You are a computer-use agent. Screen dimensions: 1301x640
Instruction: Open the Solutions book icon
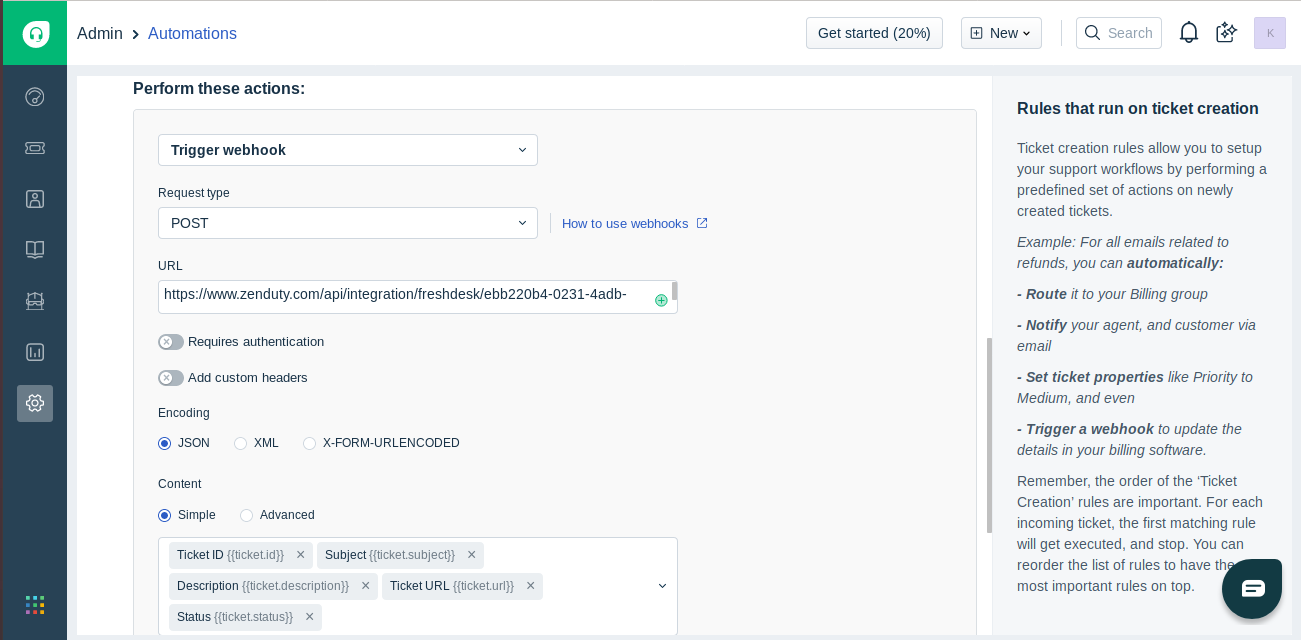pyautogui.click(x=35, y=250)
